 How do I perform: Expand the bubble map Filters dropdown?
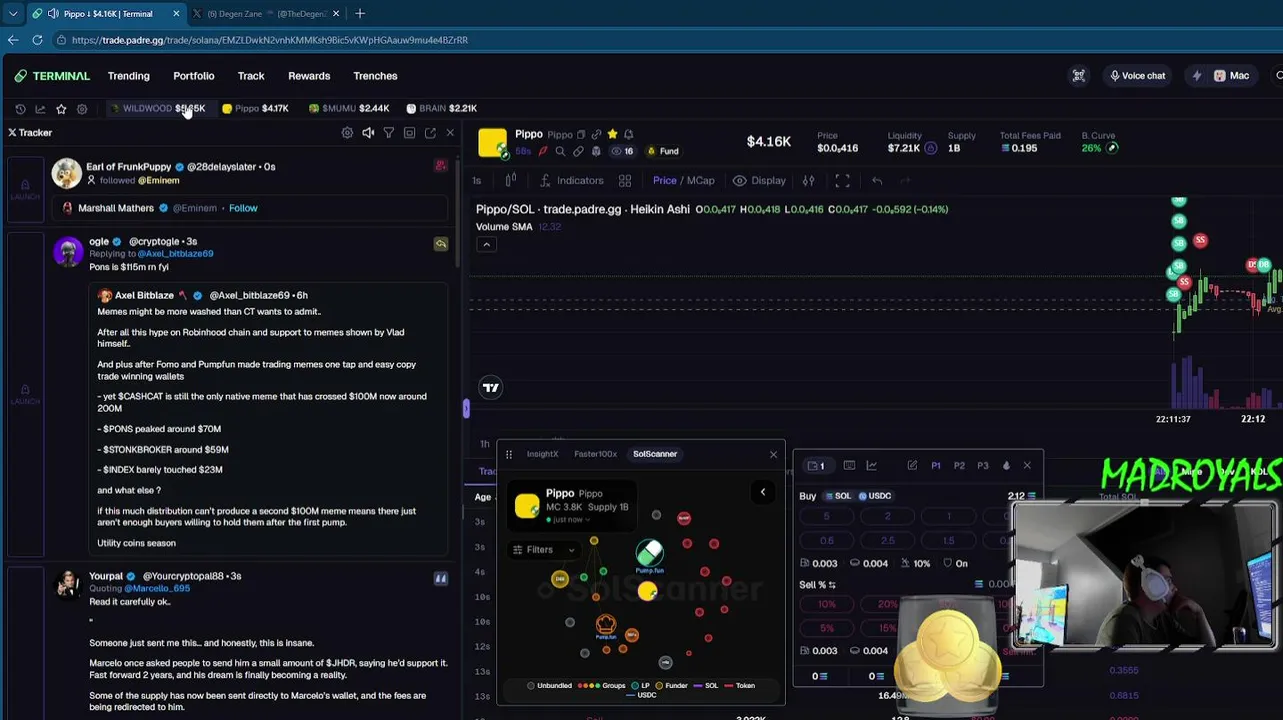pyautogui.click(x=544, y=550)
